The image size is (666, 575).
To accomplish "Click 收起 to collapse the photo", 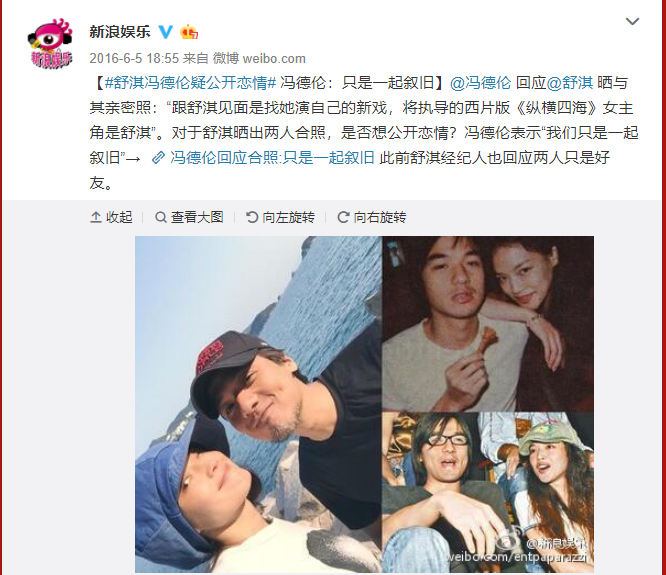I will pos(119,217).
